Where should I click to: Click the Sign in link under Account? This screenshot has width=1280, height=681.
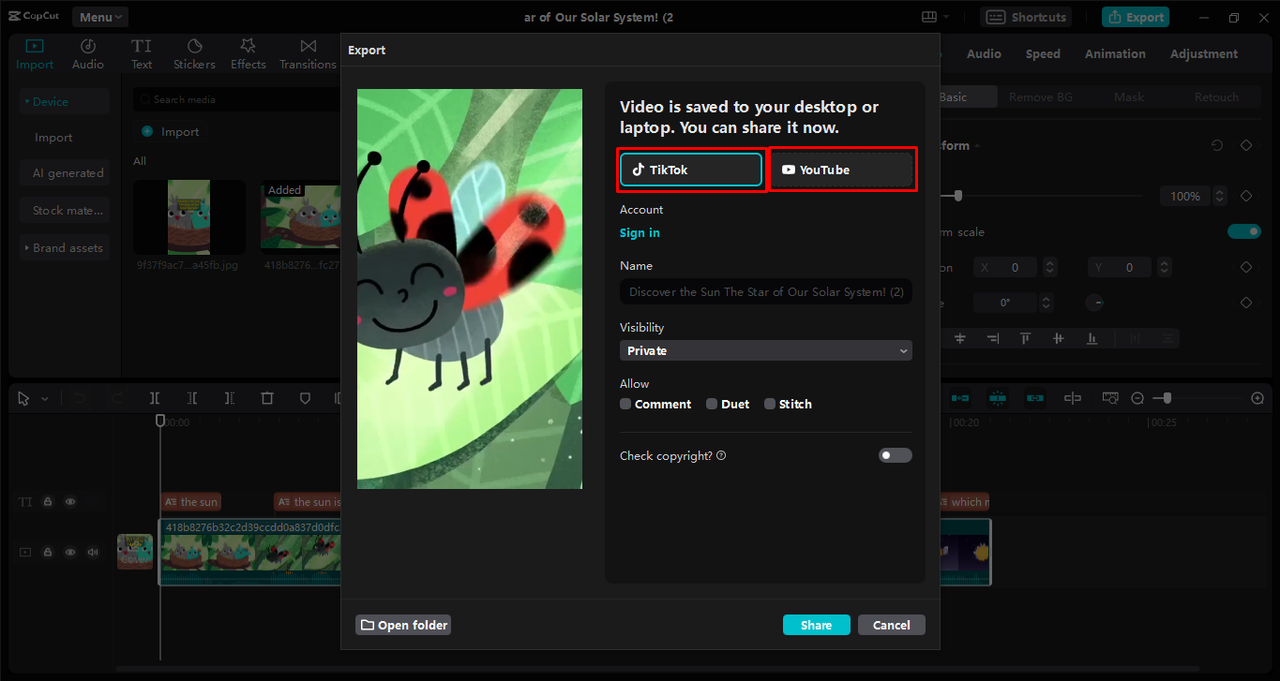click(x=639, y=233)
